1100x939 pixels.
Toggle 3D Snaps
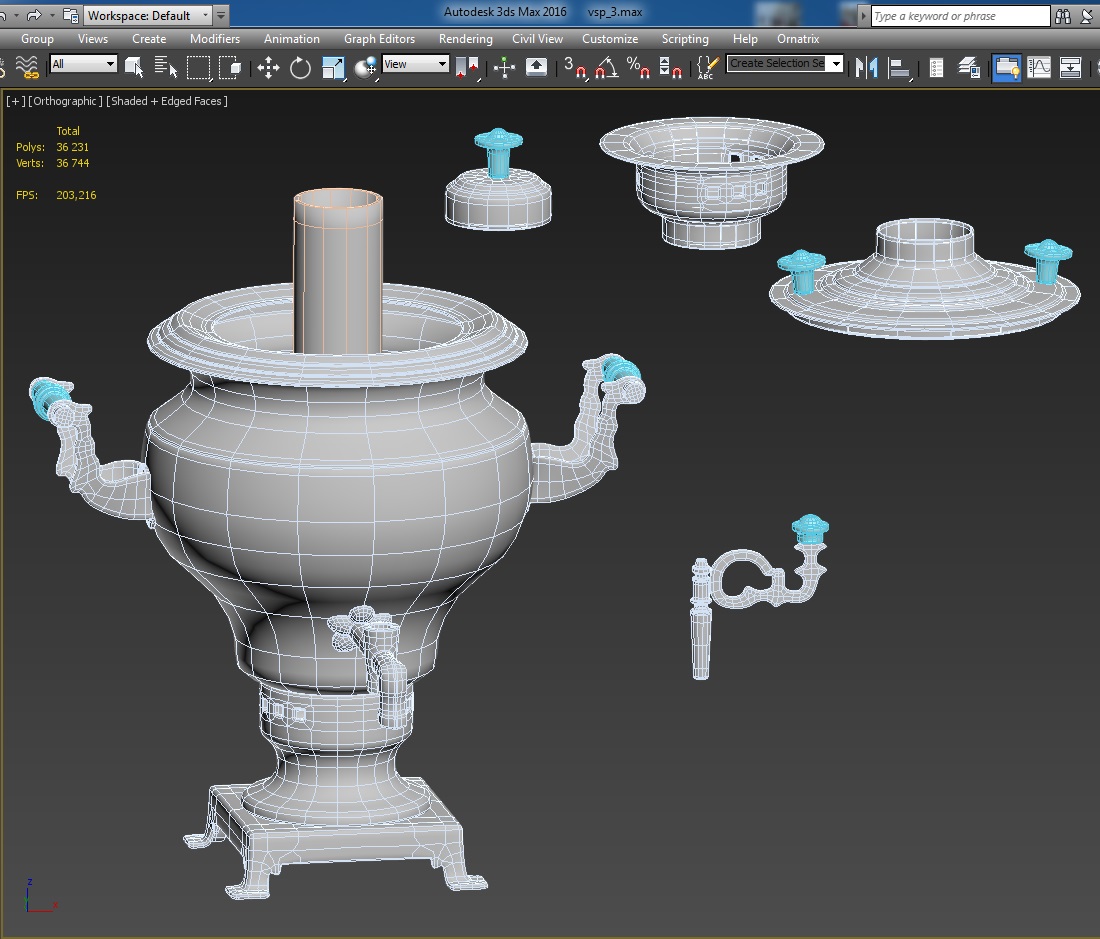click(574, 68)
